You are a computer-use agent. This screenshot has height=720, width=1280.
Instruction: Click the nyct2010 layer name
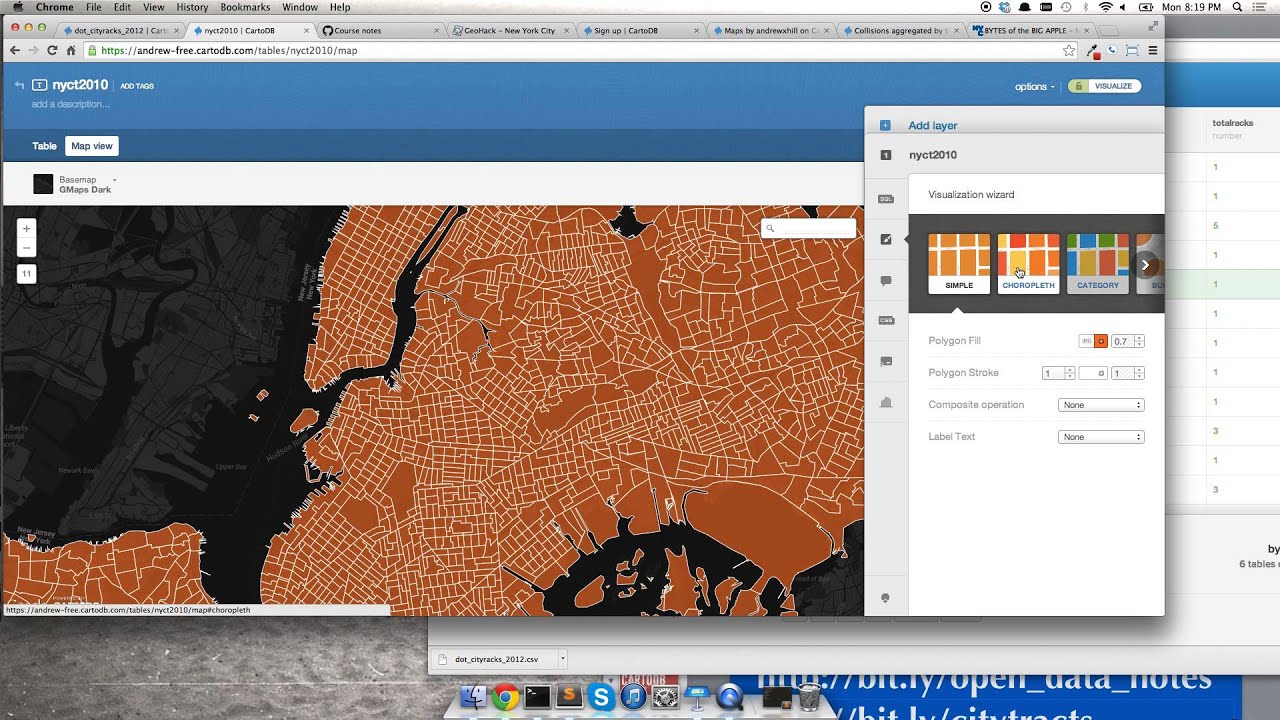933,155
